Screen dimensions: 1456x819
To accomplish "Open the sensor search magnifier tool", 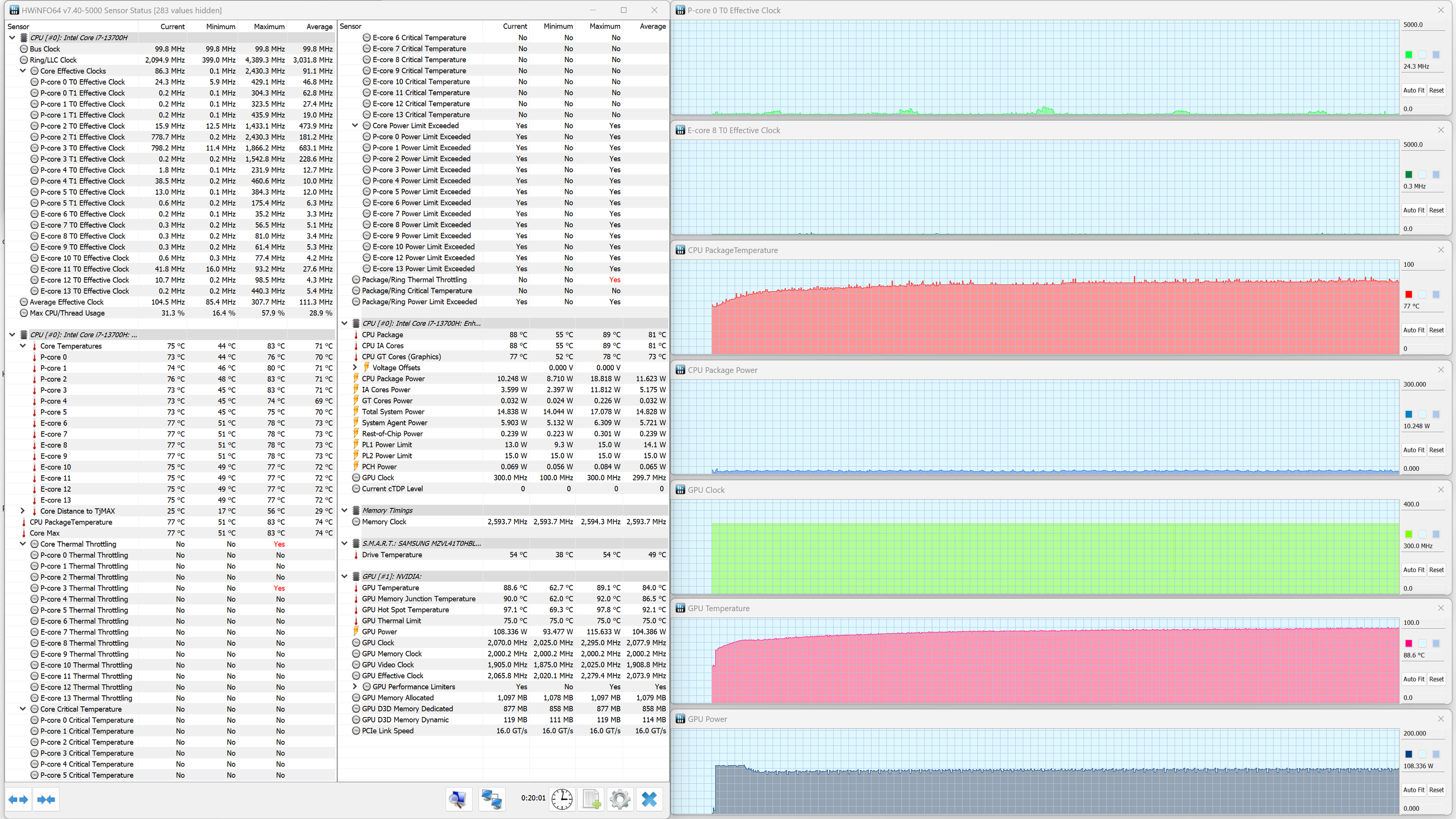I will pyautogui.click(x=458, y=799).
